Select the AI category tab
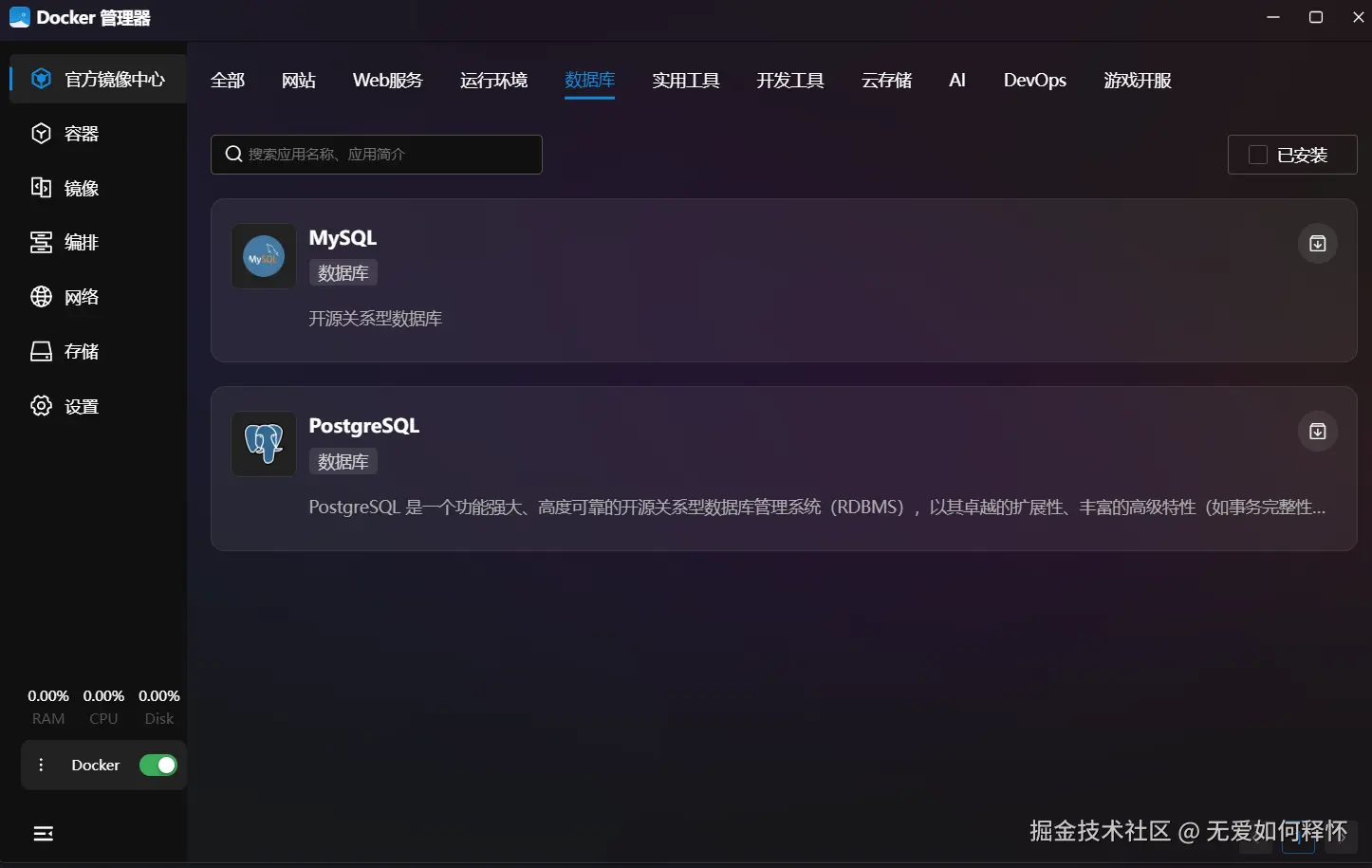Image resolution: width=1372 pixels, height=868 pixels. [957, 81]
